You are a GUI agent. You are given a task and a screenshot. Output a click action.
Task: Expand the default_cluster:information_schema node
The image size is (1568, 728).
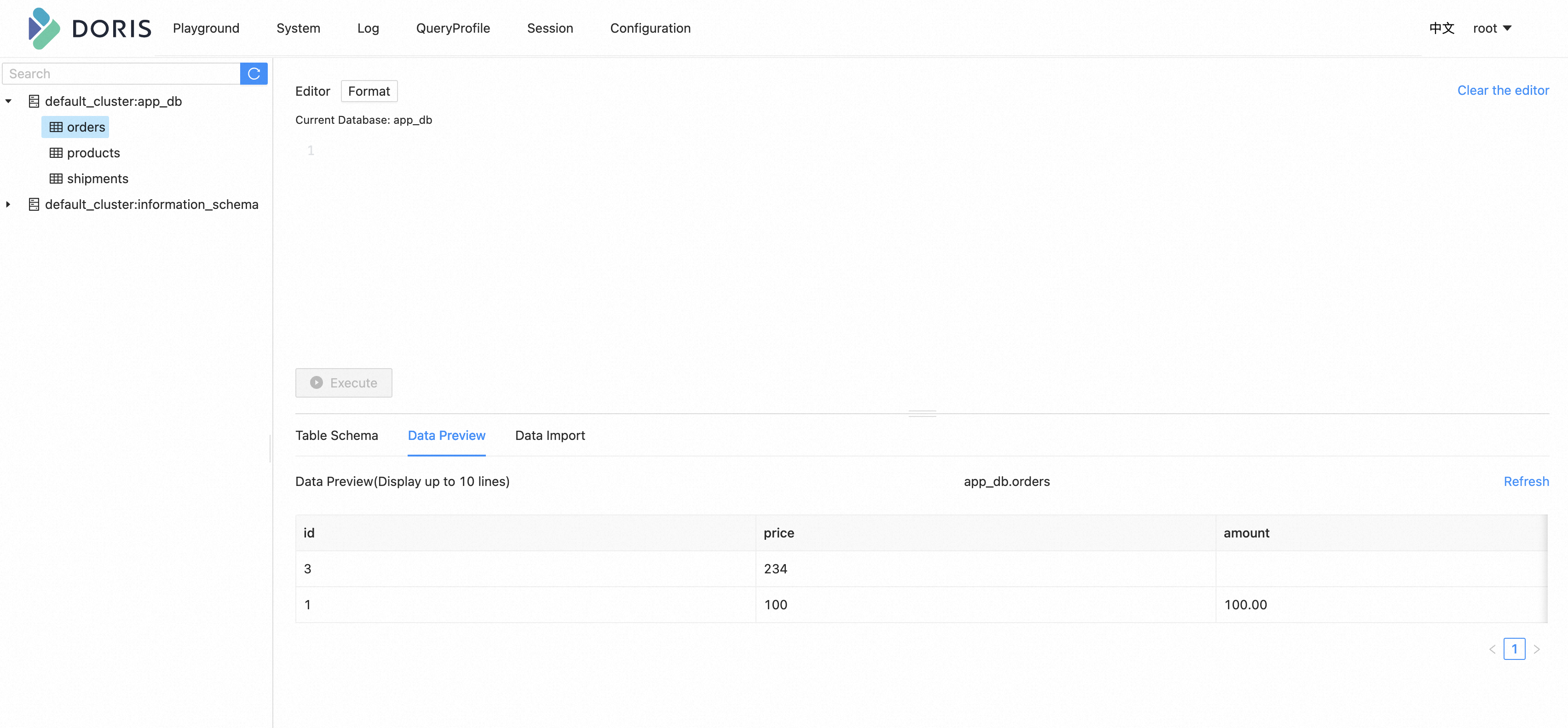point(9,204)
